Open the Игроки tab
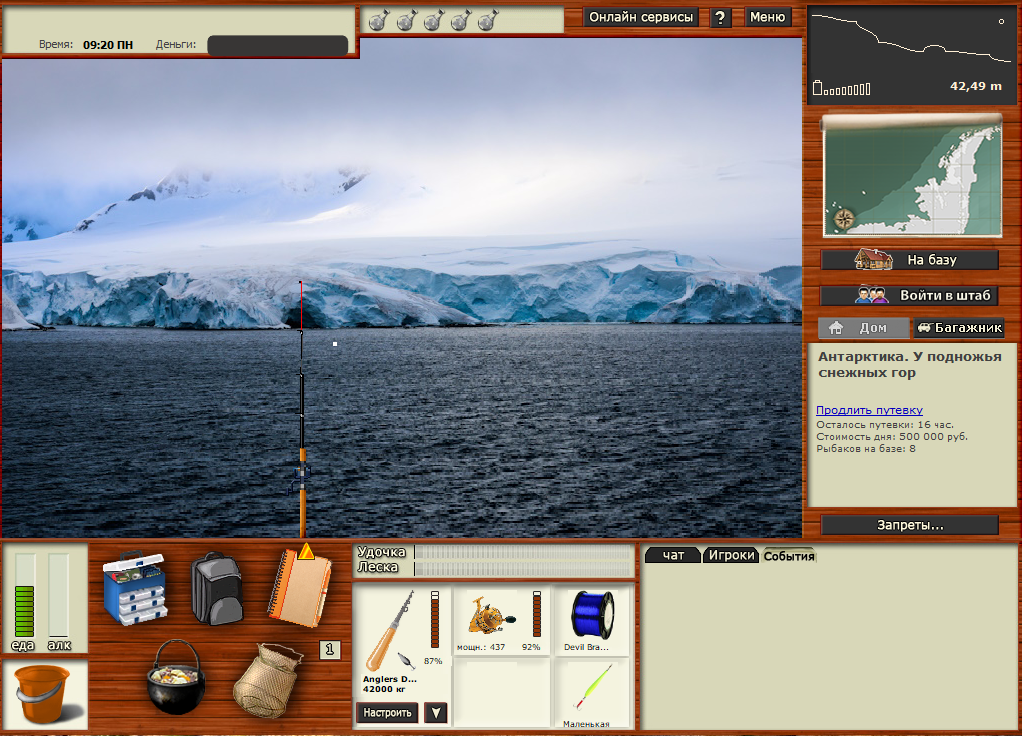This screenshot has width=1022, height=736. coord(730,556)
